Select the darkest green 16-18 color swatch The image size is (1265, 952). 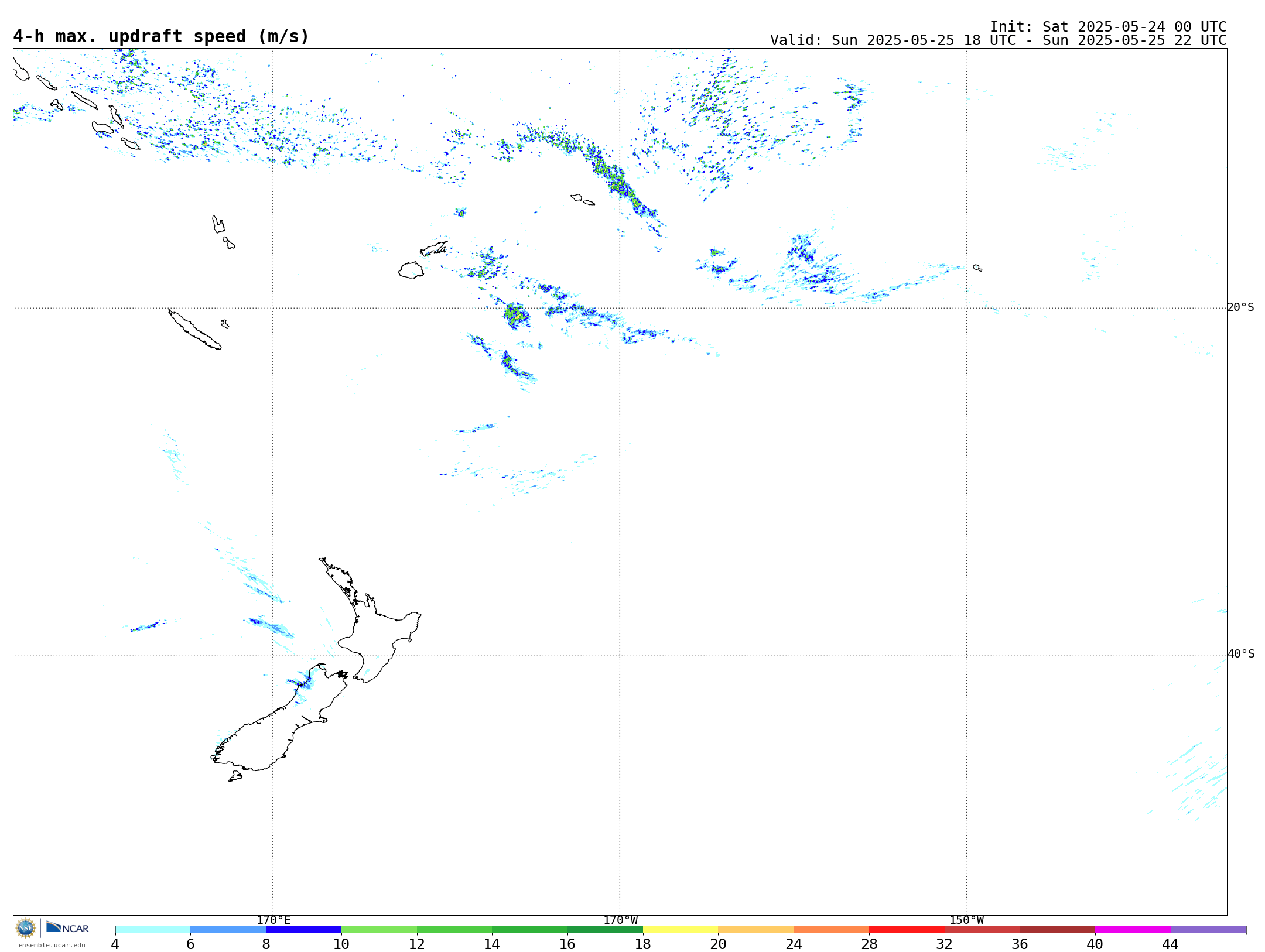click(605, 930)
